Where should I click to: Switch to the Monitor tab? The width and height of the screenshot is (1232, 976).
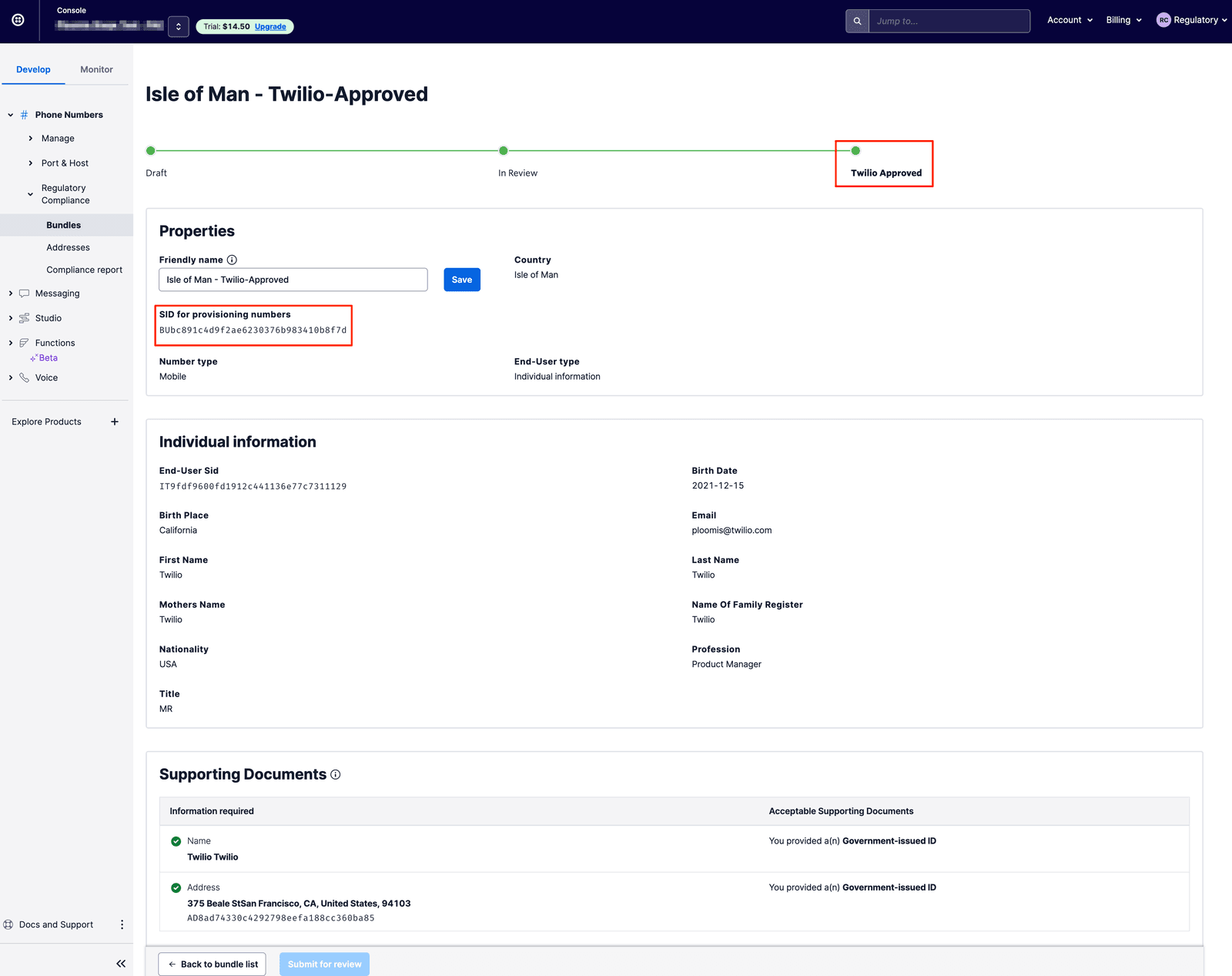point(95,69)
